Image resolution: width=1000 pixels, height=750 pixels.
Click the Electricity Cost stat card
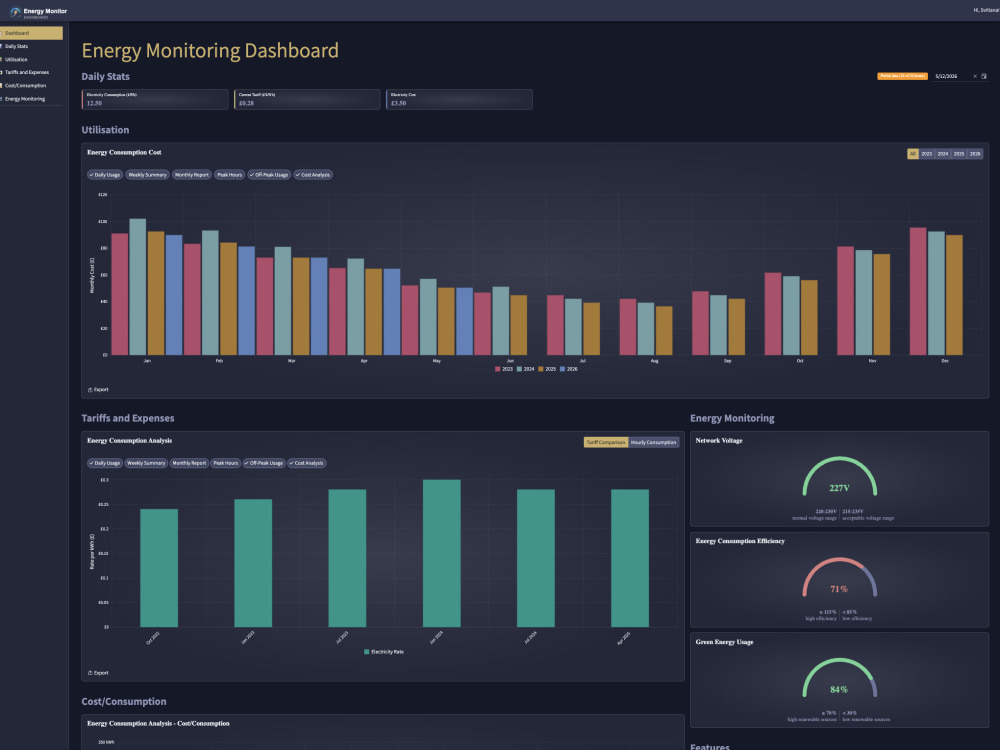459,99
